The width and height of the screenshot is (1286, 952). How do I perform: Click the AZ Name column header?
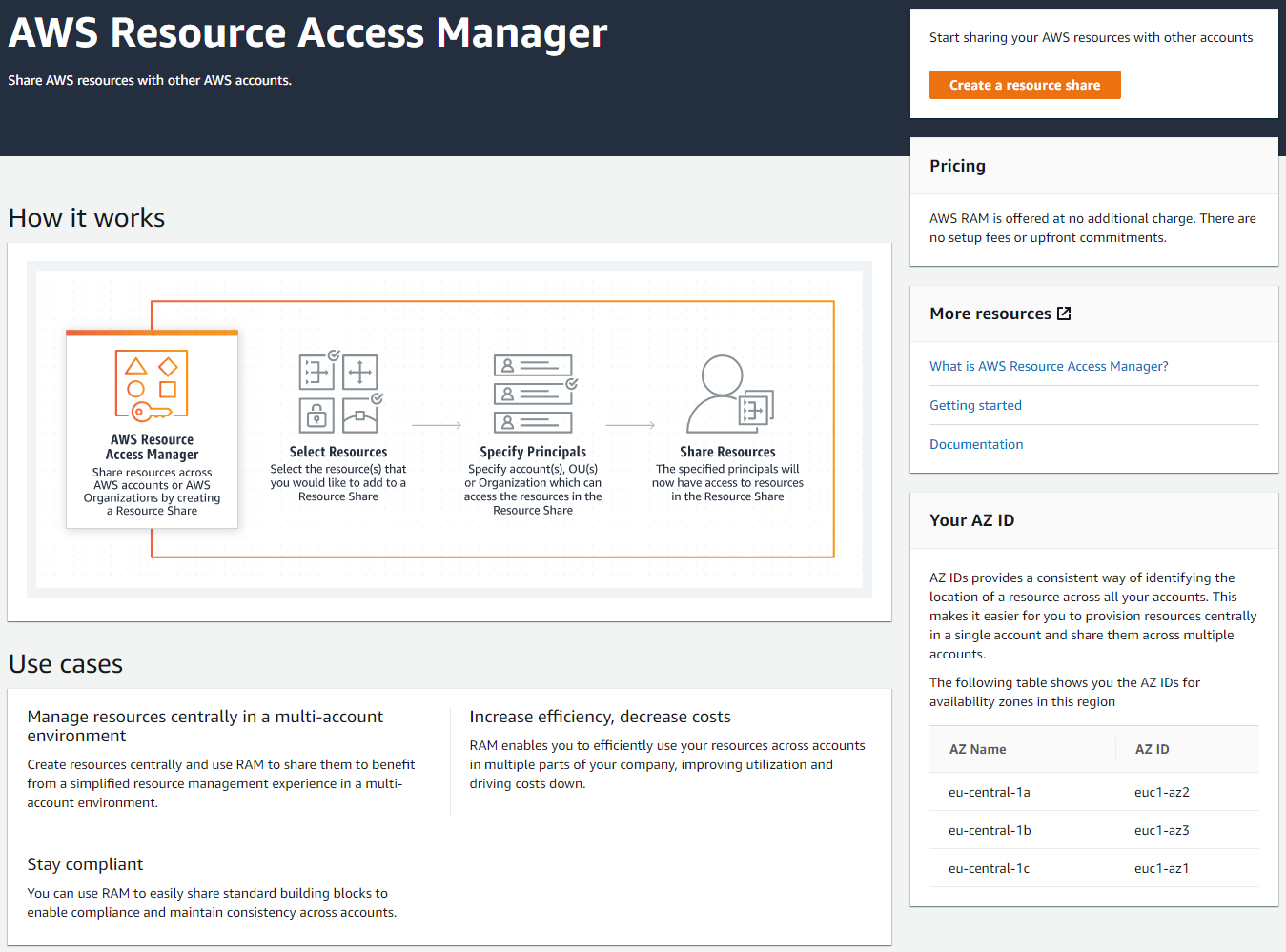pyautogui.click(x=977, y=749)
